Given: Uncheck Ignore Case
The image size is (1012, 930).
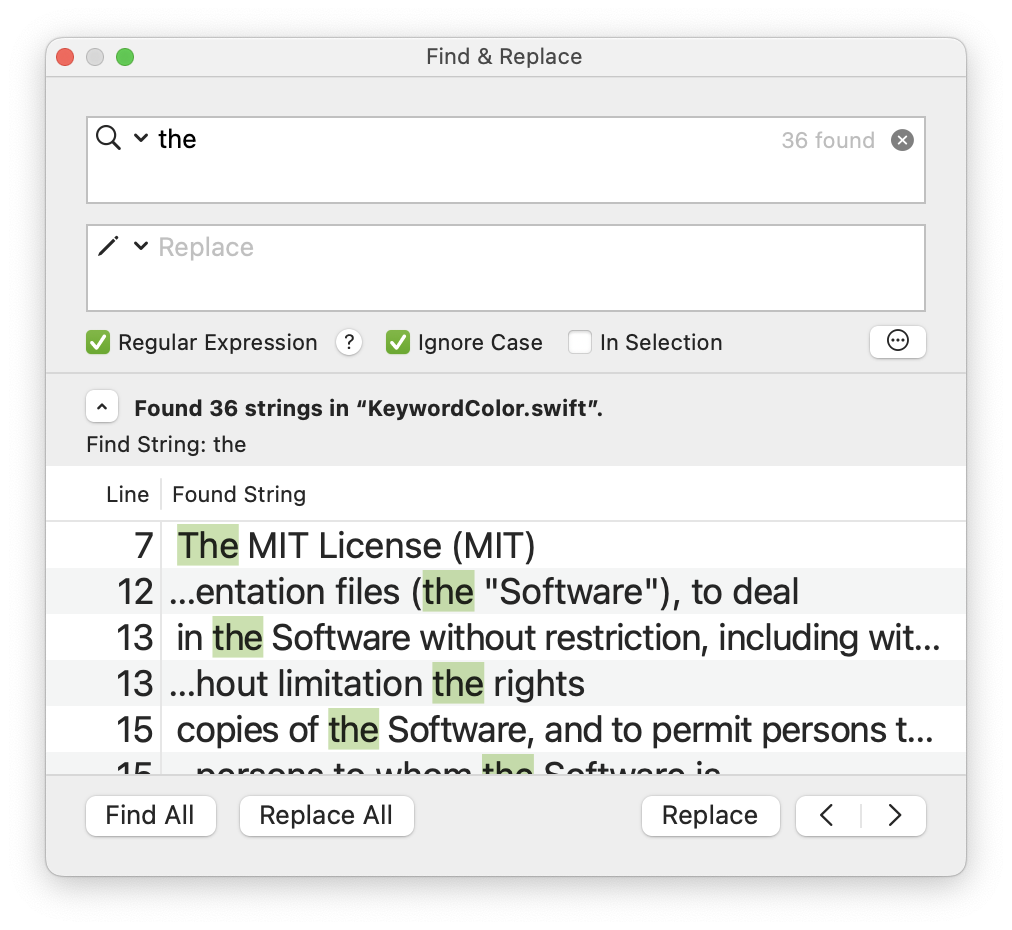Looking at the screenshot, I should (398, 342).
